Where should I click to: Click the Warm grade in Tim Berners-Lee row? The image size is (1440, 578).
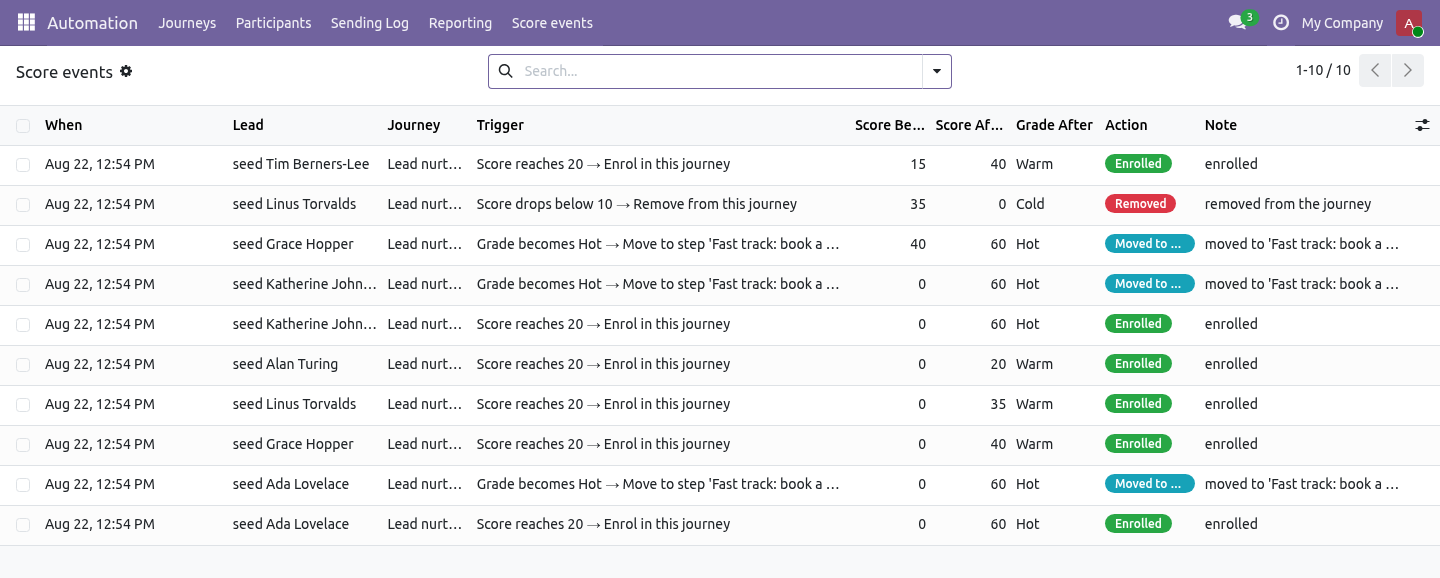(1034, 164)
